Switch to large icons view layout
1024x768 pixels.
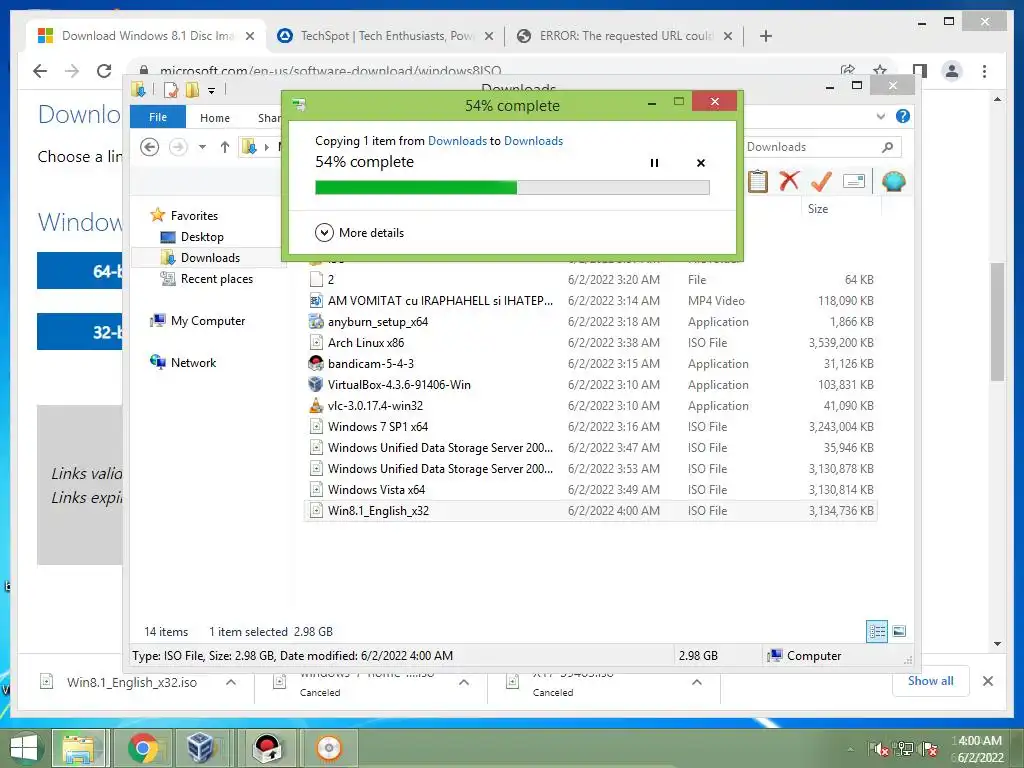(899, 631)
